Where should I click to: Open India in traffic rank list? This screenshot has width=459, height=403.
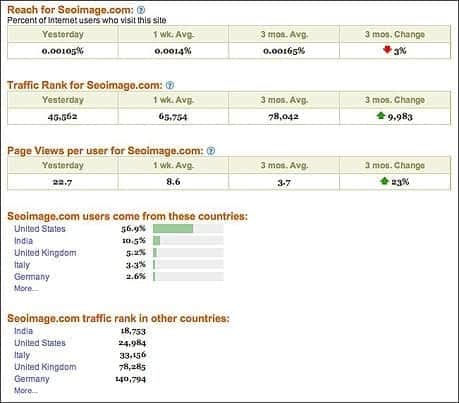click(x=23, y=331)
